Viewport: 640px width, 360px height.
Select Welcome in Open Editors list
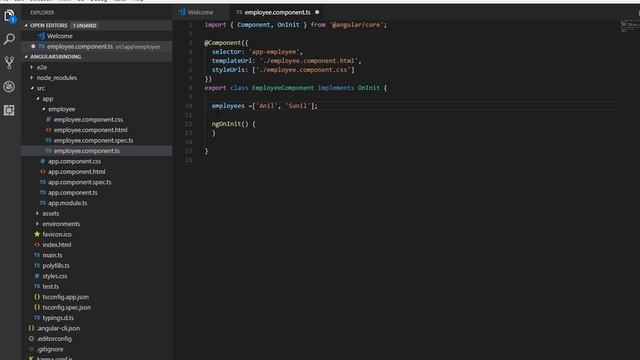[x=97, y=36]
